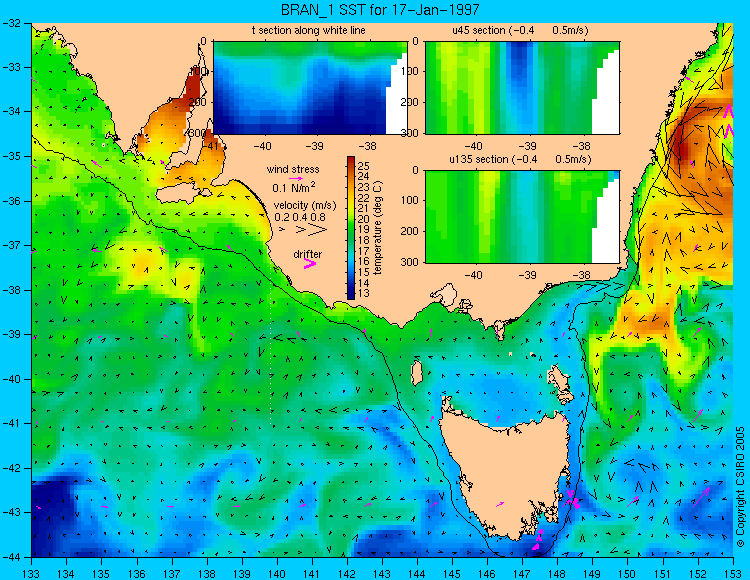Click the color bar tick value 25
This screenshot has height=580, width=750.
click(x=364, y=166)
